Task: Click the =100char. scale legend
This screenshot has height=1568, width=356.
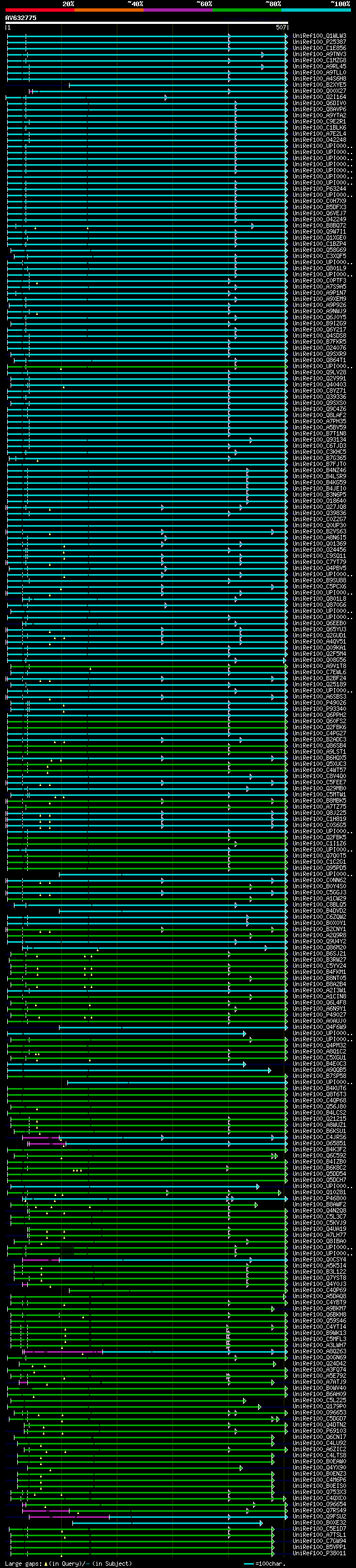Action: 265,1563
